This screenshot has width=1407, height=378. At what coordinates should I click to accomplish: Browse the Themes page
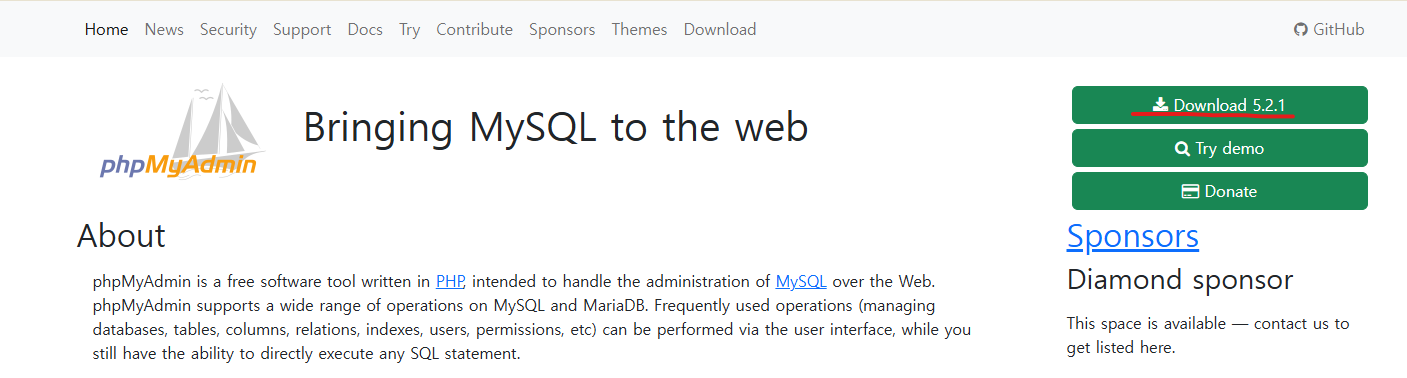(639, 30)
